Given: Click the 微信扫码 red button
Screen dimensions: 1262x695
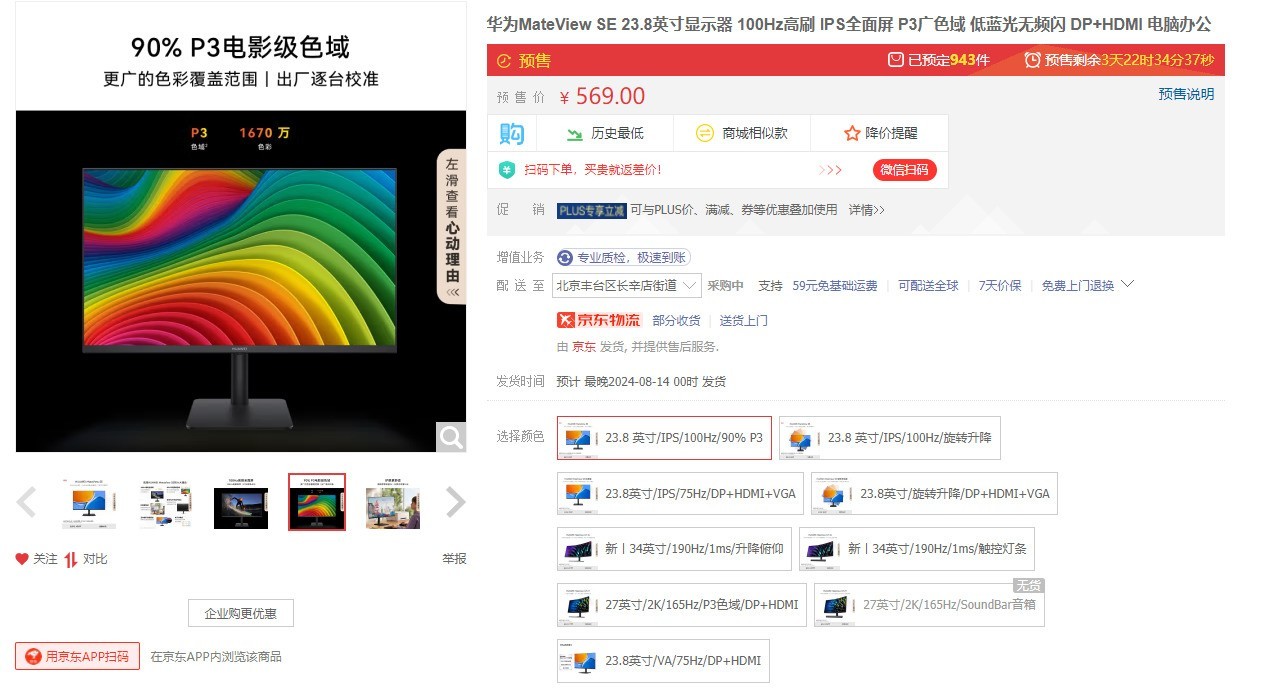Looking at the screenshot, I should [904, 170].
